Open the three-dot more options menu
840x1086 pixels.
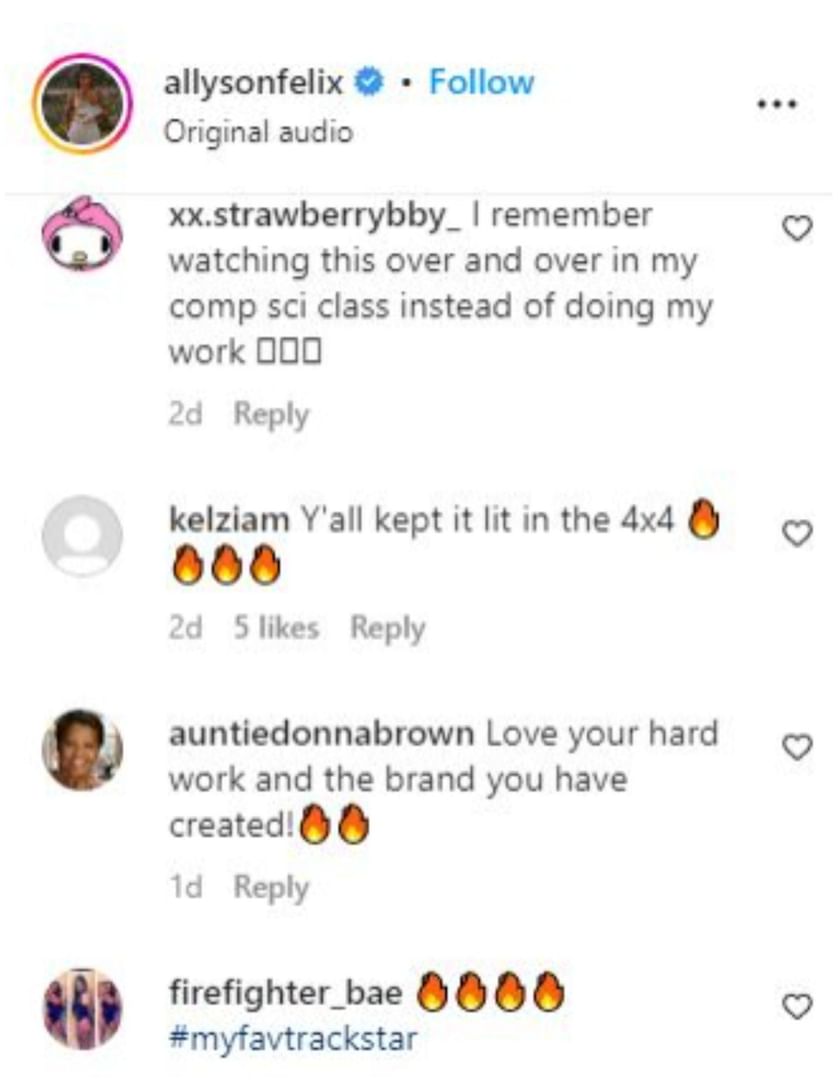(777, 105)
